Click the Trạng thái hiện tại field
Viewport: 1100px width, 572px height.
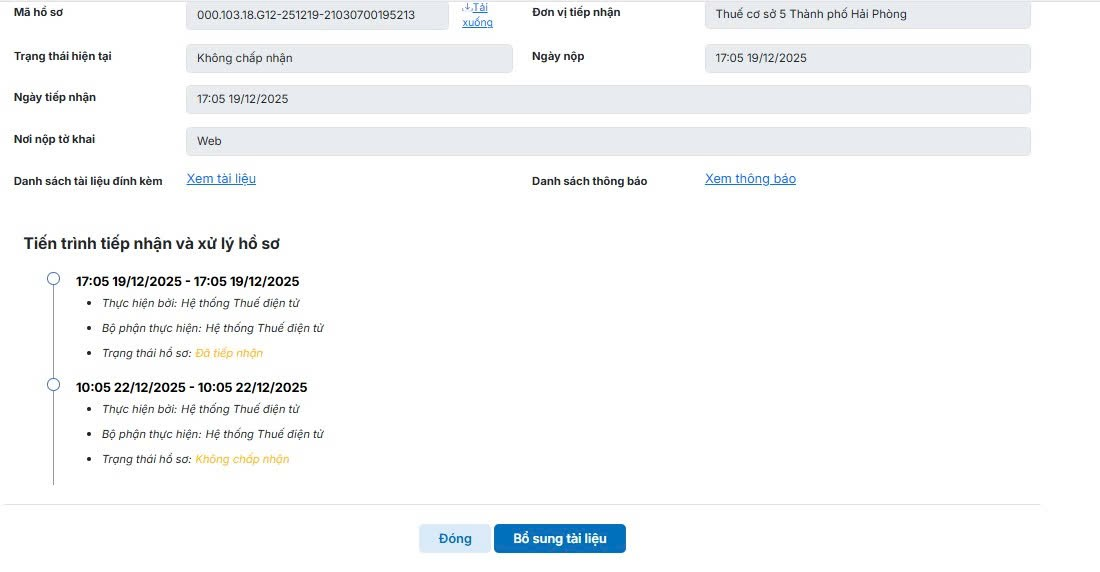point(349,58)
